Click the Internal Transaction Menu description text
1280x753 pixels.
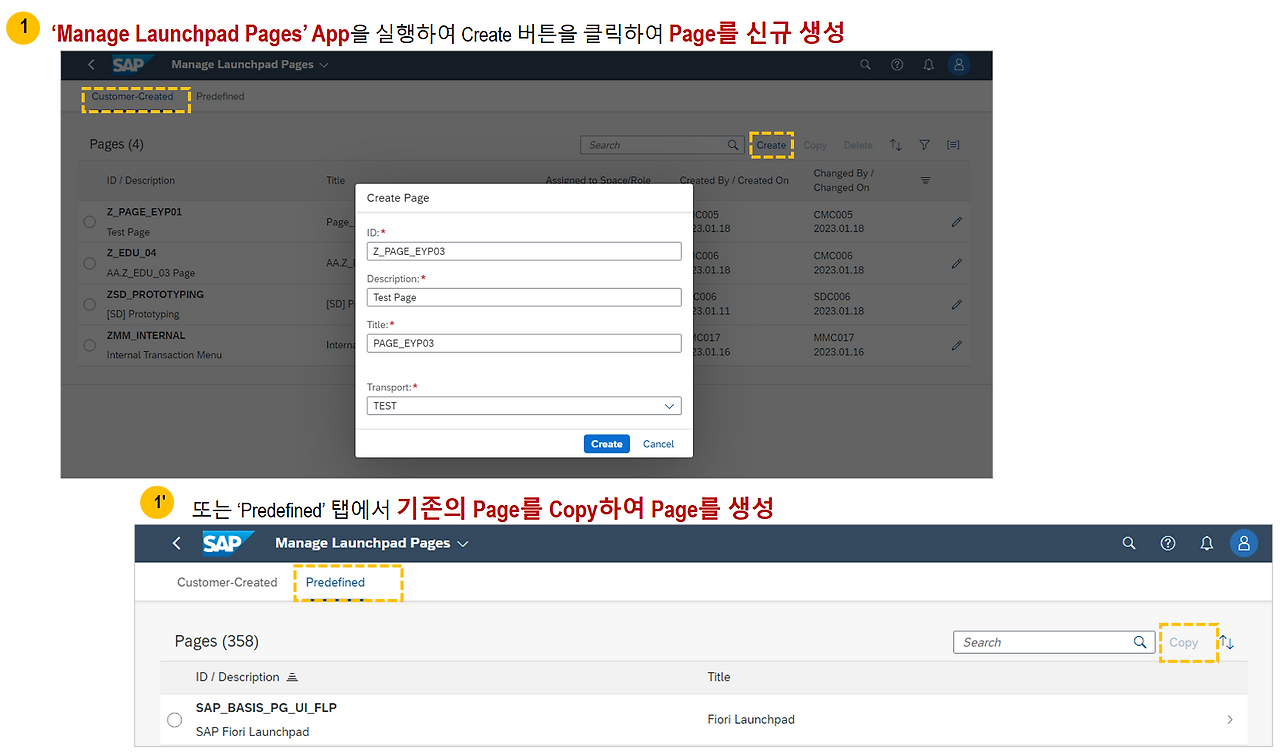coord(165,355)
